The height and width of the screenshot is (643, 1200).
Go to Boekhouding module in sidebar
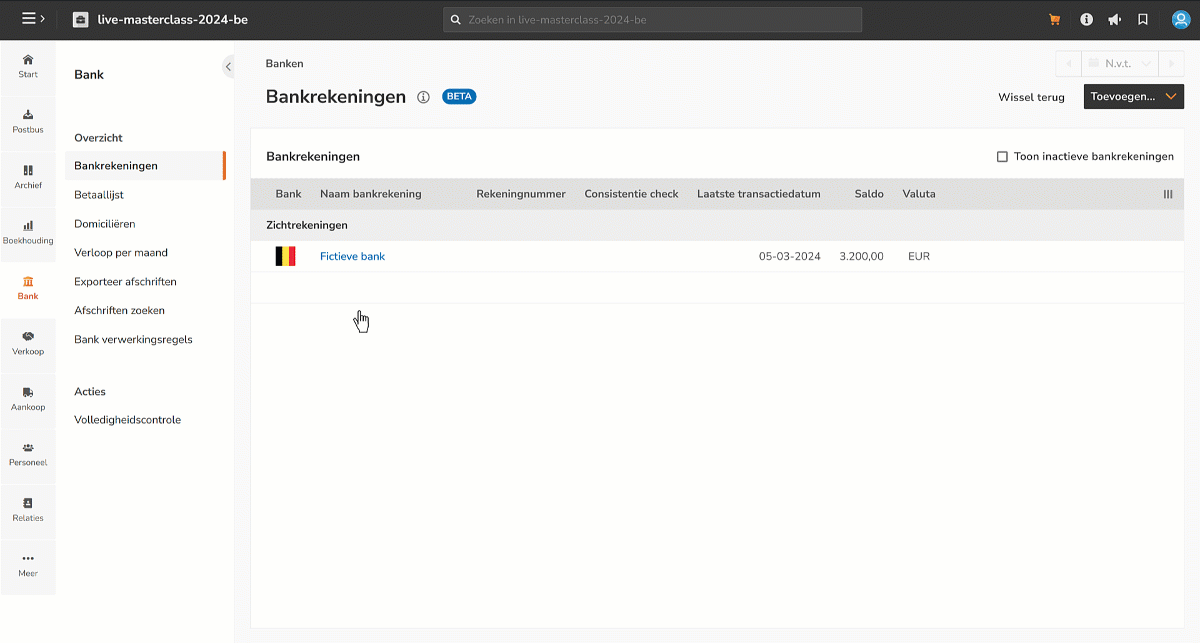[x=28, y=231]
